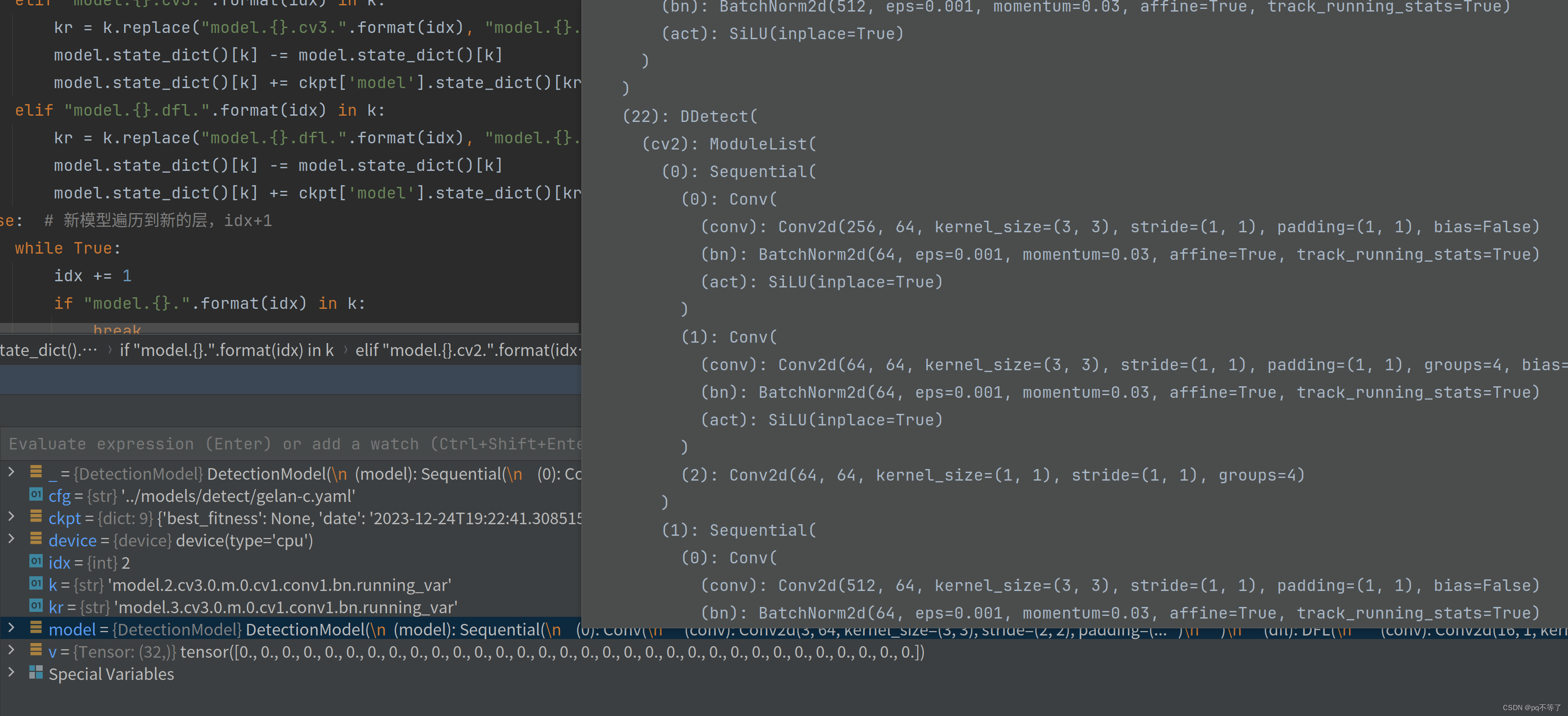Image resolution: width=1568 pixels, height=716 pixels.
Task: Click the device object icon
Action: click(36, 539)
